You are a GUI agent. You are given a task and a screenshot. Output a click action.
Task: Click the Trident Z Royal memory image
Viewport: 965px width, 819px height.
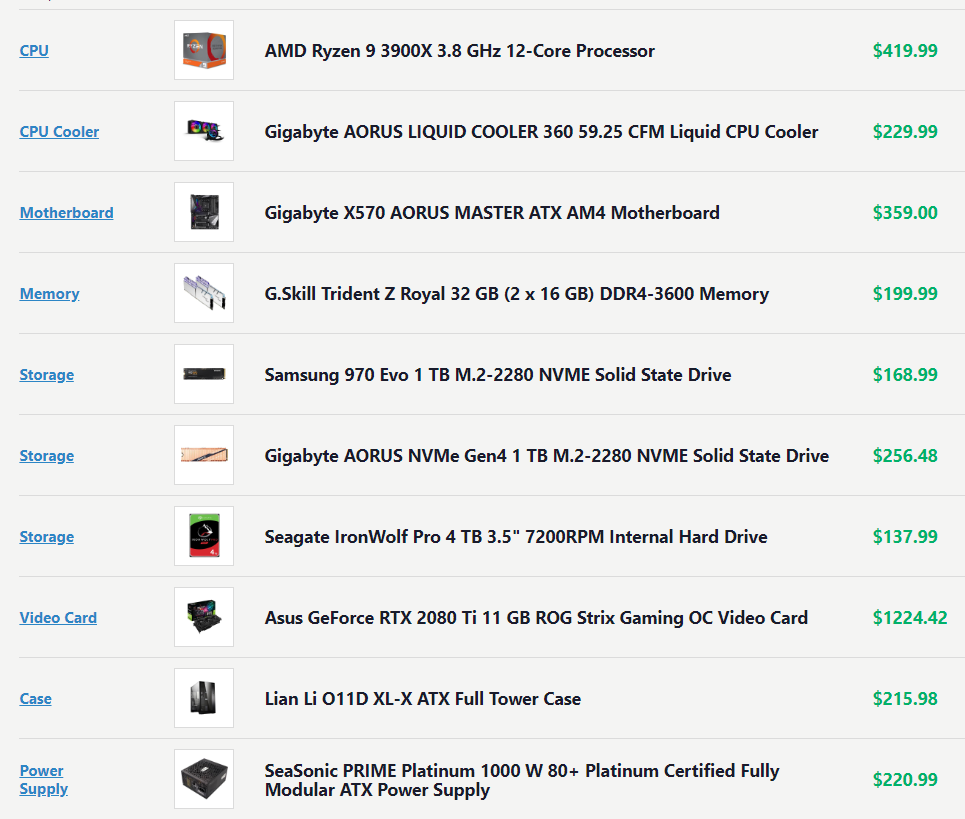tap(204, 293)
